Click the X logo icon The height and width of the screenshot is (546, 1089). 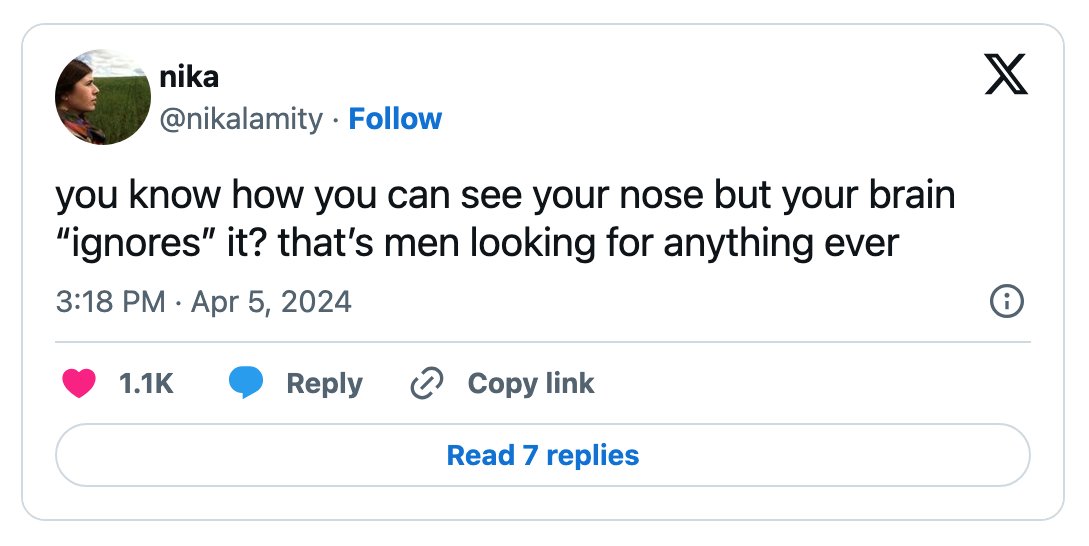coord(1006,74)
